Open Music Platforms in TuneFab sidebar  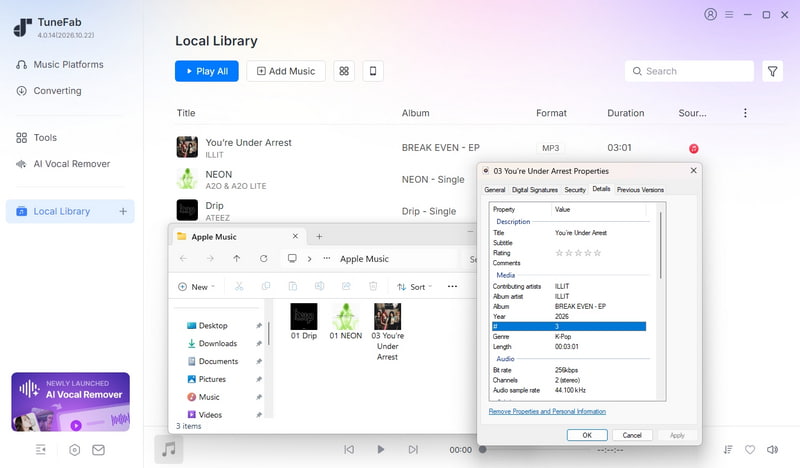coord(60,64)
